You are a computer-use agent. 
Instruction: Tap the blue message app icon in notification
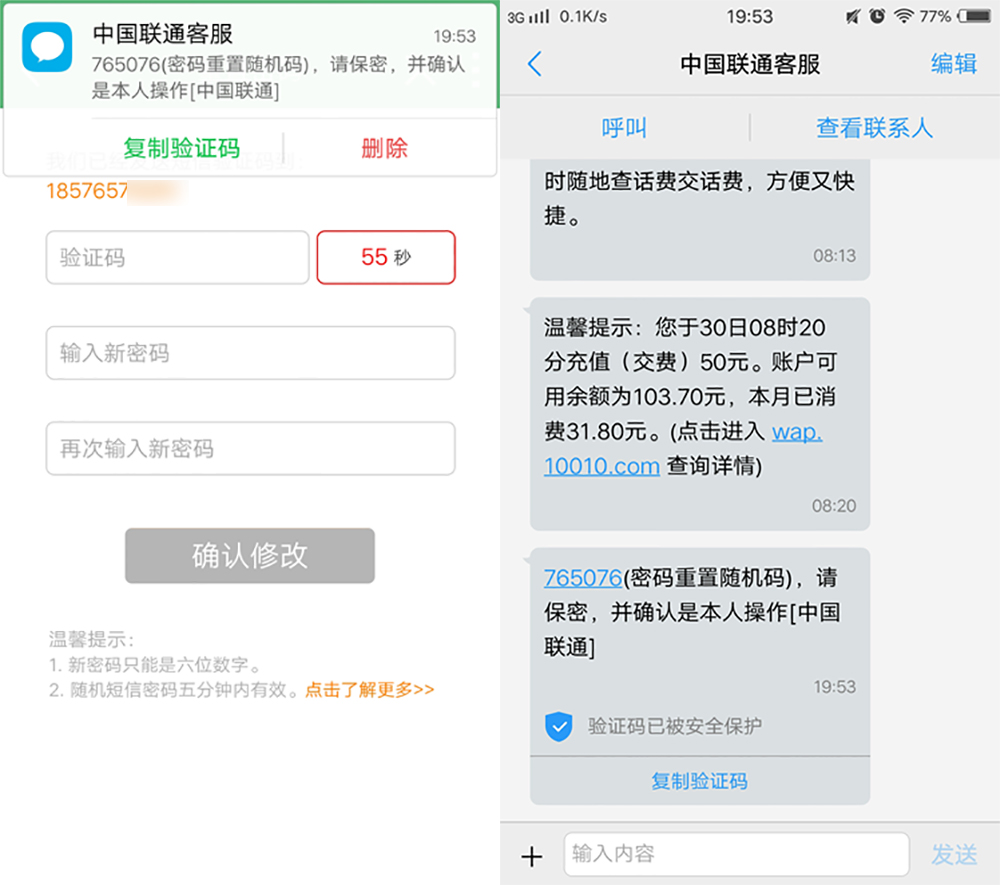click(47, 47)
